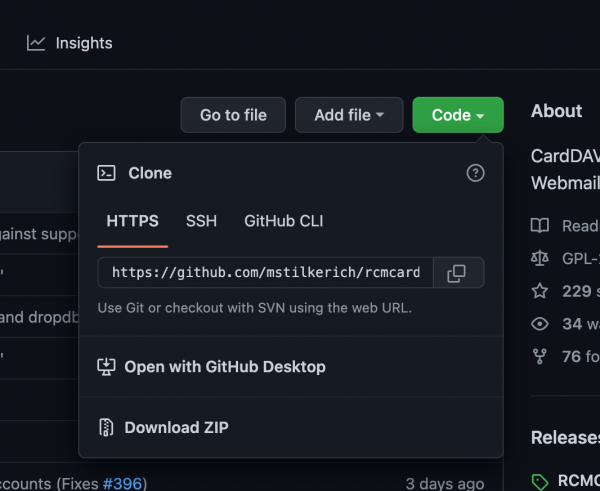Click the green release tag icon
The image size is (600, 491).
point(540,482)
